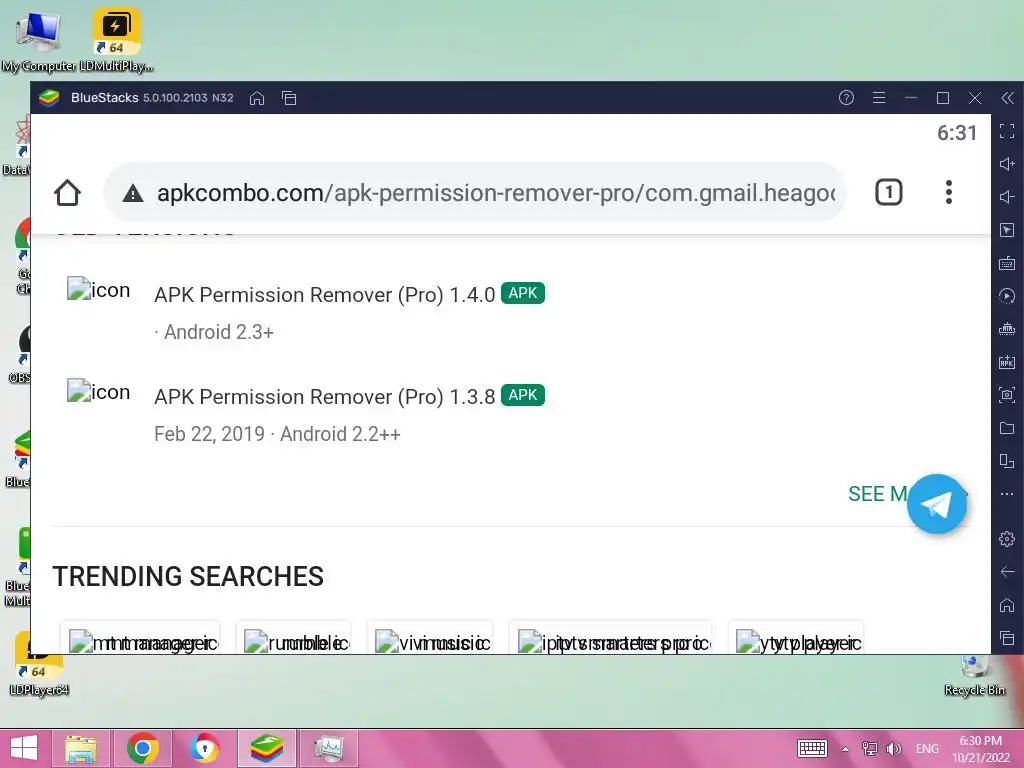The width and height of the screenshot is (1024, 768).
Task: Focus the apkcombo.com address bar
Action: coord(475,193)
